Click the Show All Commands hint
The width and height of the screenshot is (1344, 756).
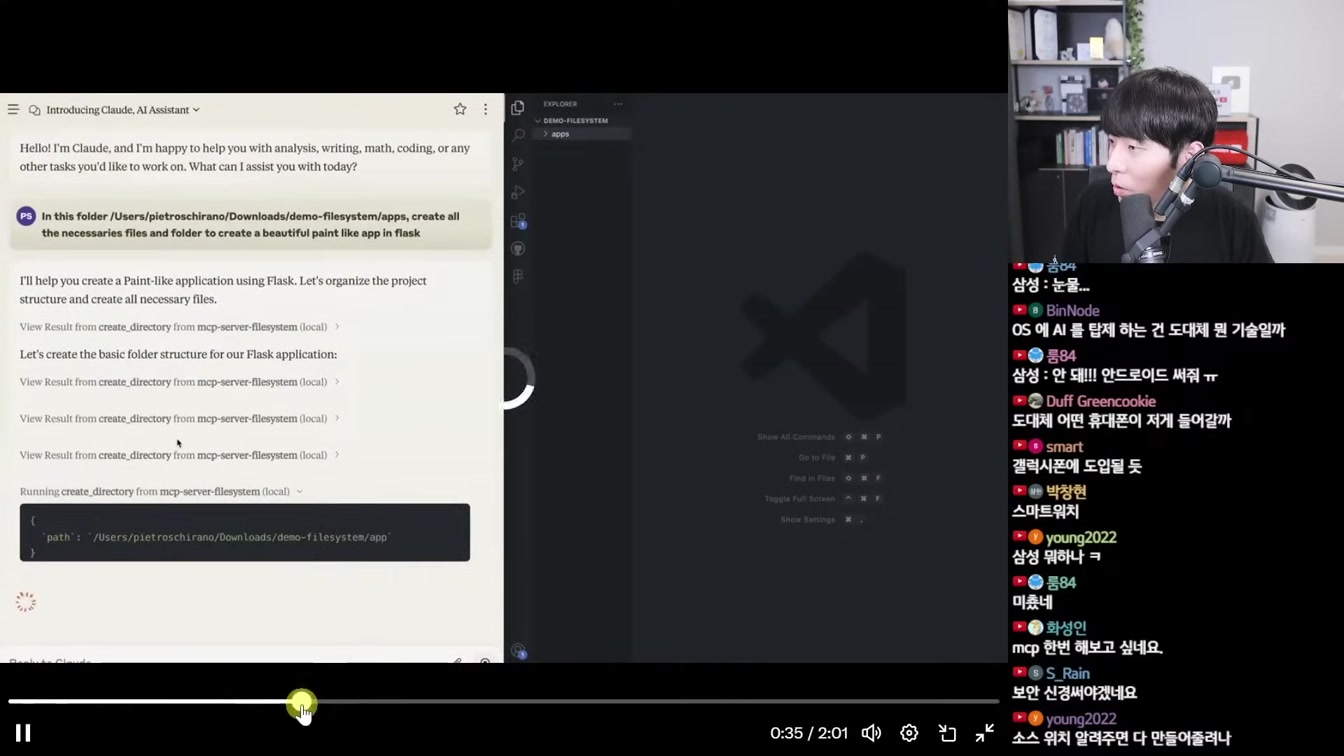click(x=819, y=437)
